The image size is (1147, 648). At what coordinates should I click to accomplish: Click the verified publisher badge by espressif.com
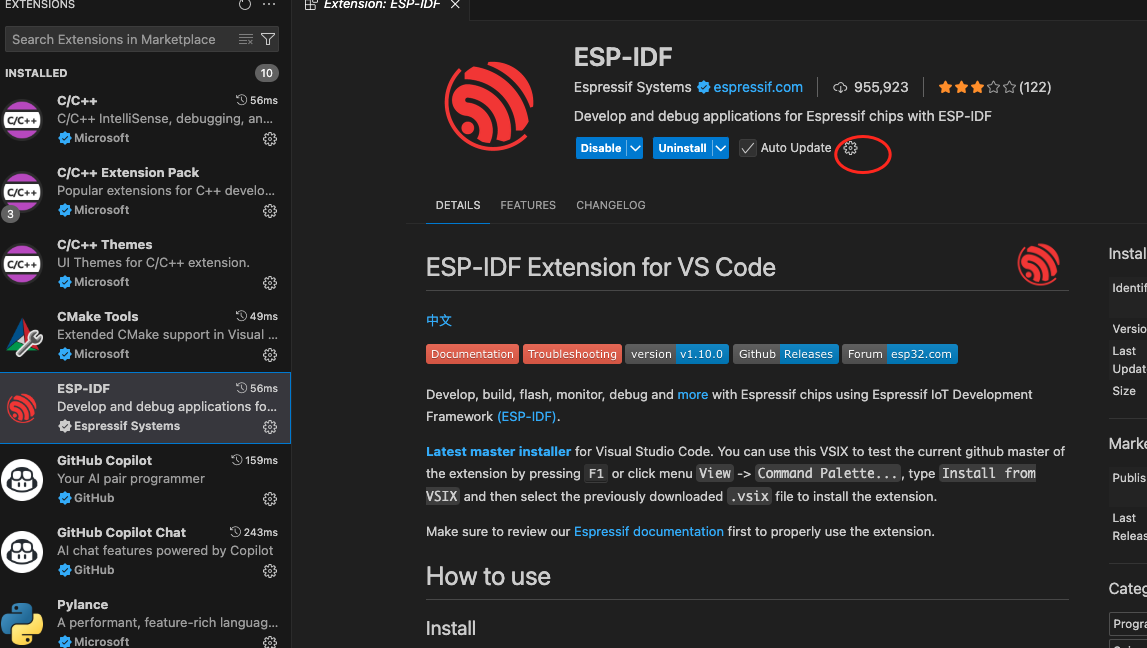[x=704, y=88]
